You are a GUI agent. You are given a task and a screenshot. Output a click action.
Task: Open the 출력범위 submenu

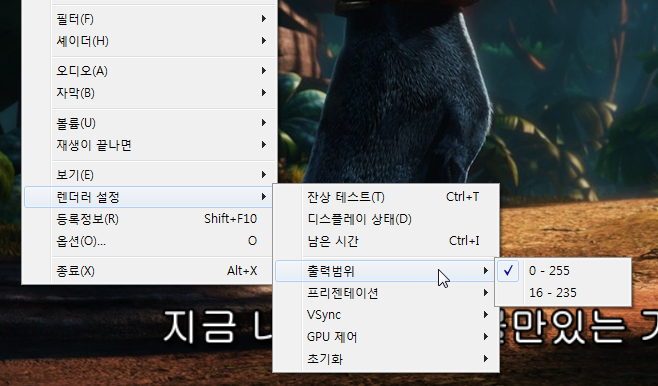(x=386, y=271)
